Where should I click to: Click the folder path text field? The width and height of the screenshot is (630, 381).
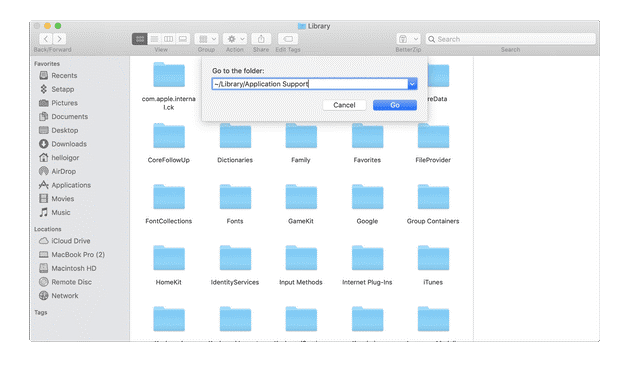310,84
